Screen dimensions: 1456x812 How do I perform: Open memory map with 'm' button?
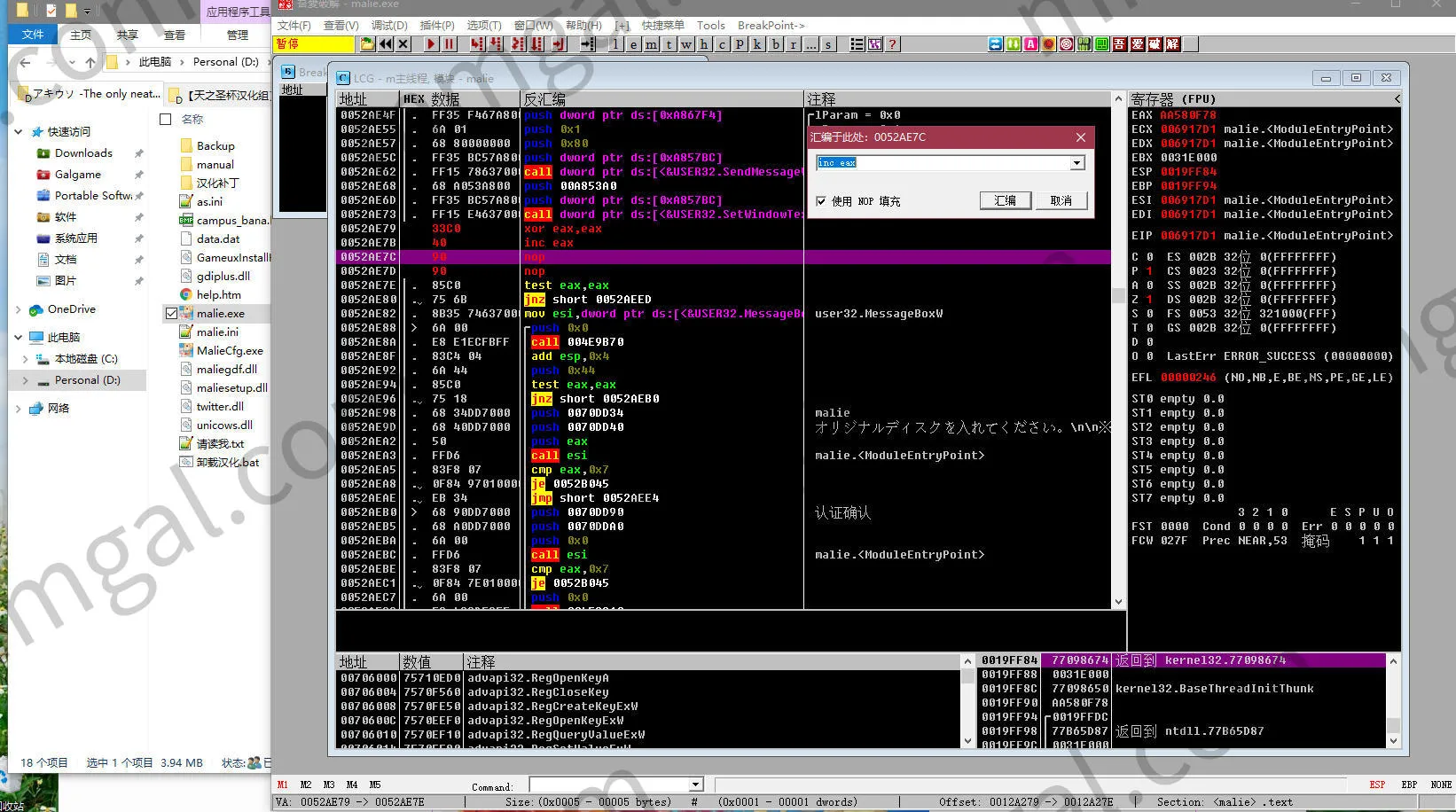(x=651, y=44)
